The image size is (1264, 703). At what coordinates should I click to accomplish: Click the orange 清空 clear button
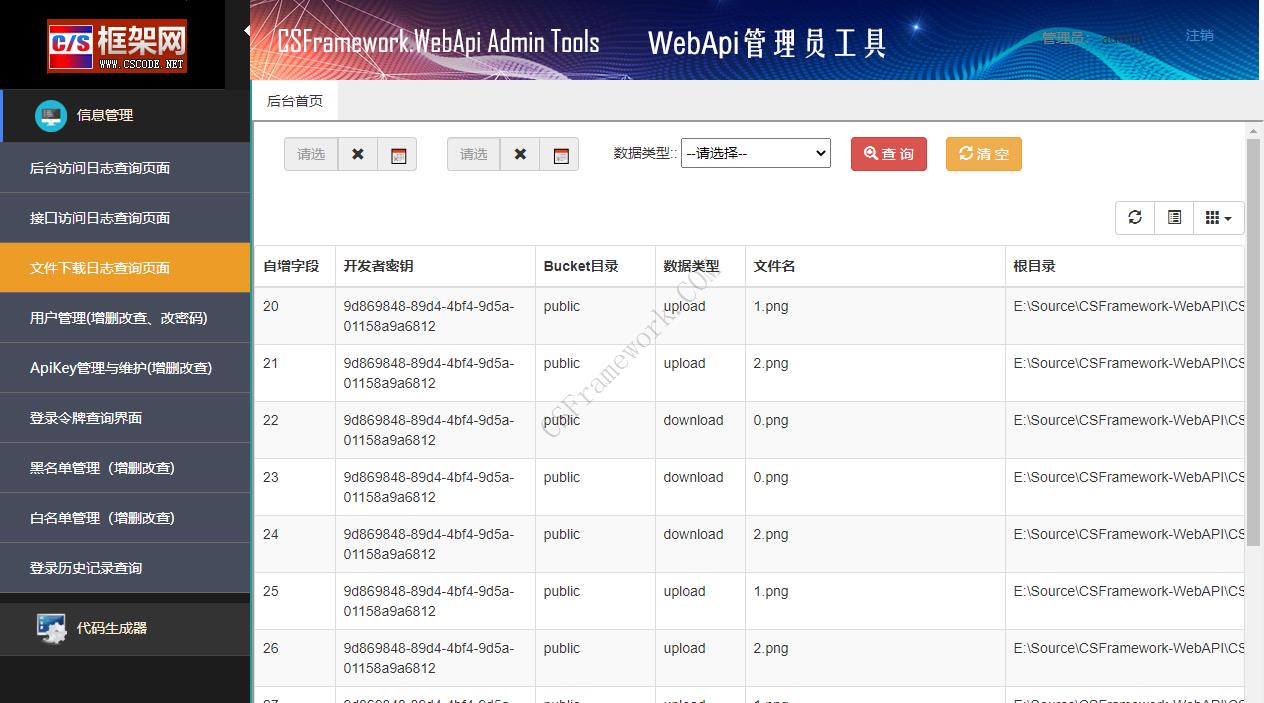click(x=983, y=154)
